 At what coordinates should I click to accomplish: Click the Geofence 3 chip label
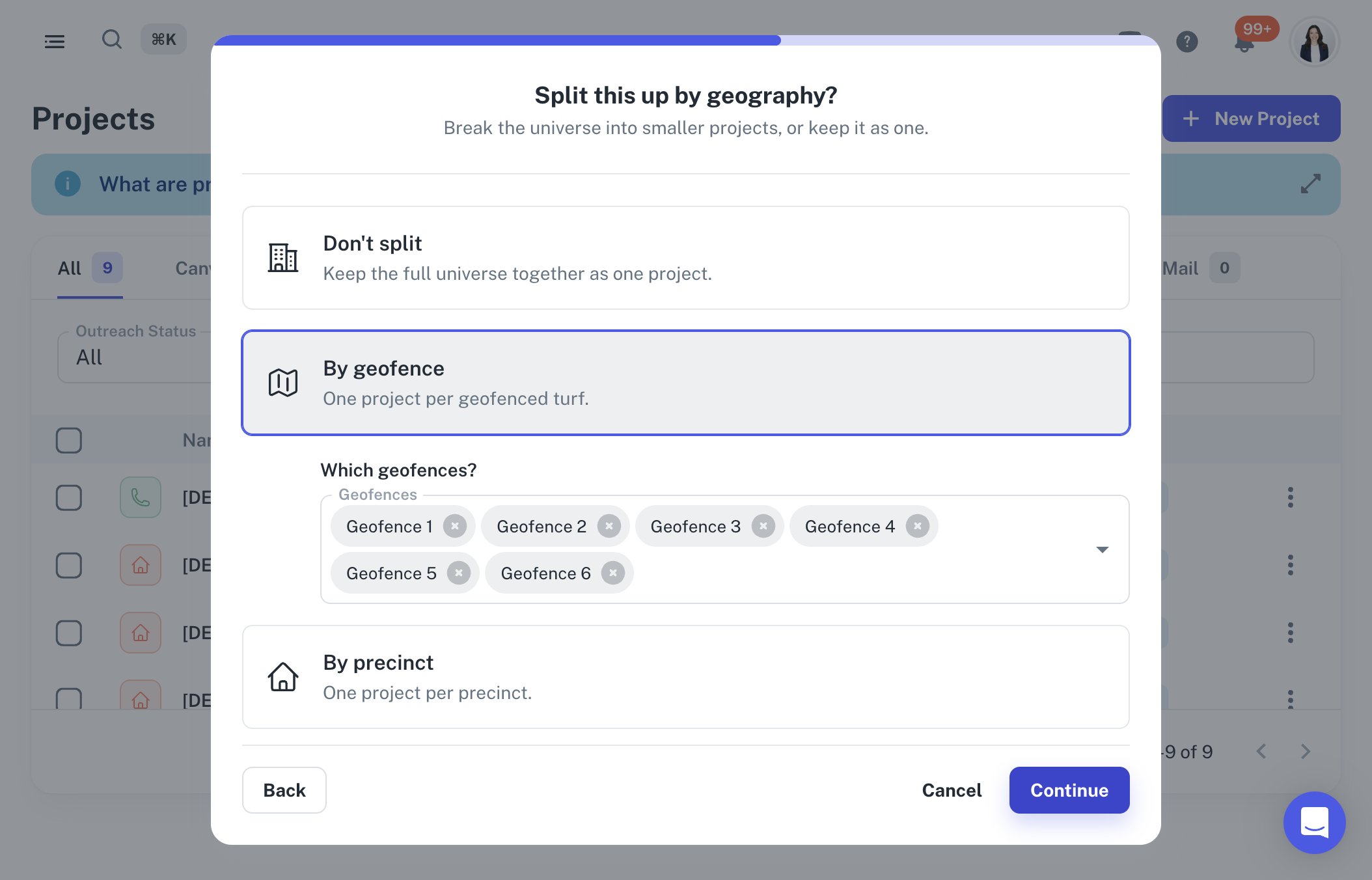click(x=695, y=526)
